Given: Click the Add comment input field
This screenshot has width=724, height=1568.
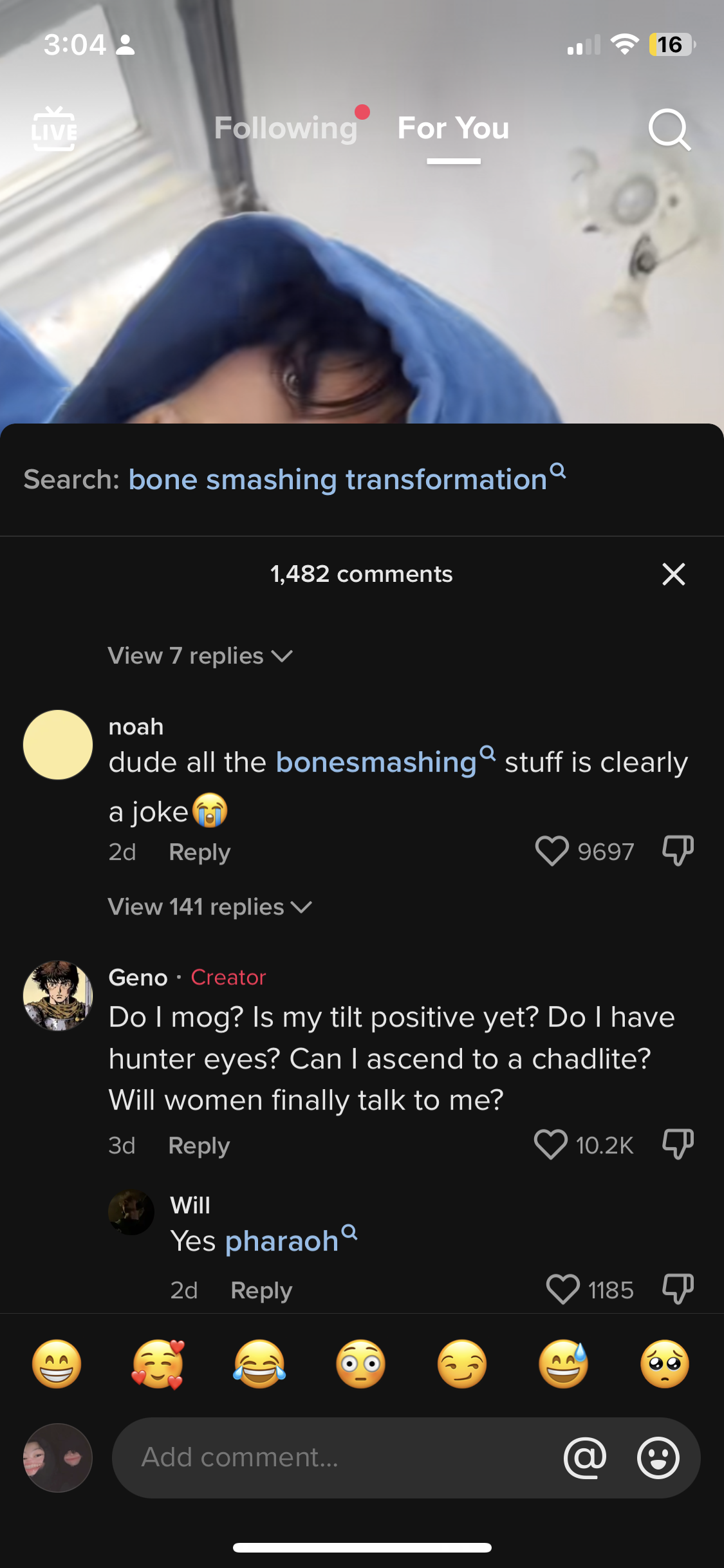Looking at the screenshot, I should tap(335, 1457).
